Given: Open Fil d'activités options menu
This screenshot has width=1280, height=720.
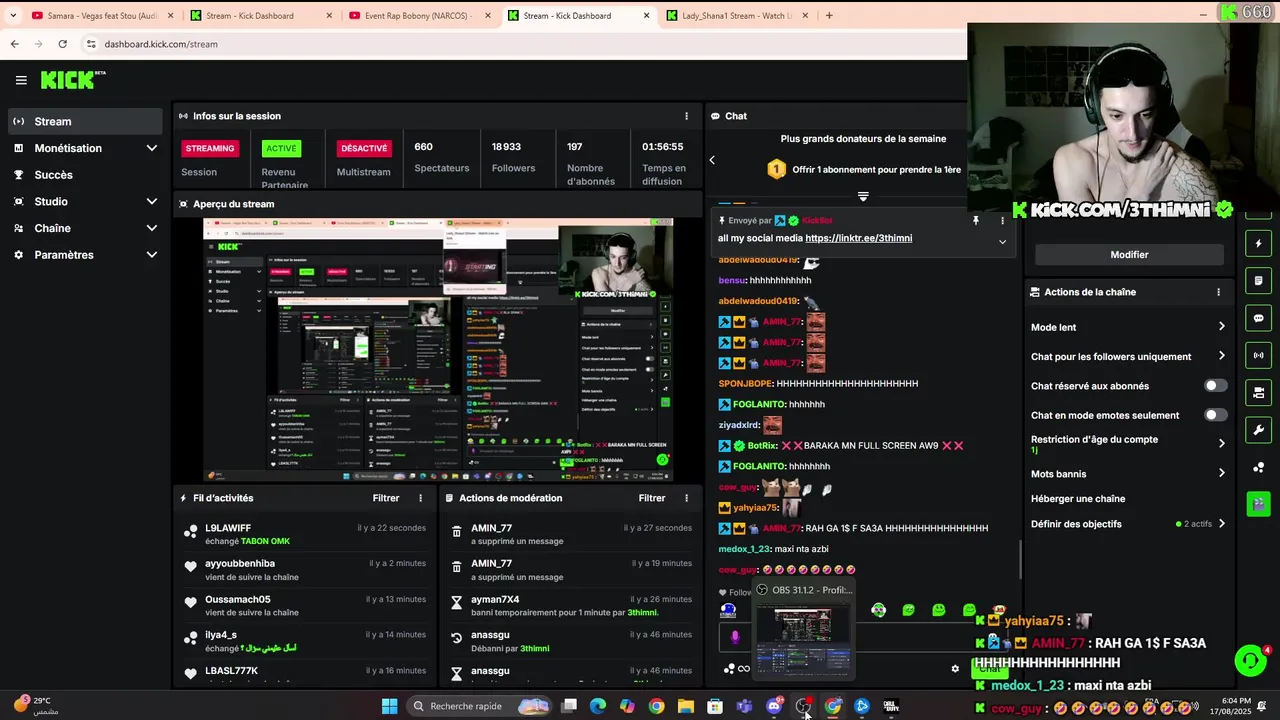Looking at the screenshot, I should tap(420, 498).
